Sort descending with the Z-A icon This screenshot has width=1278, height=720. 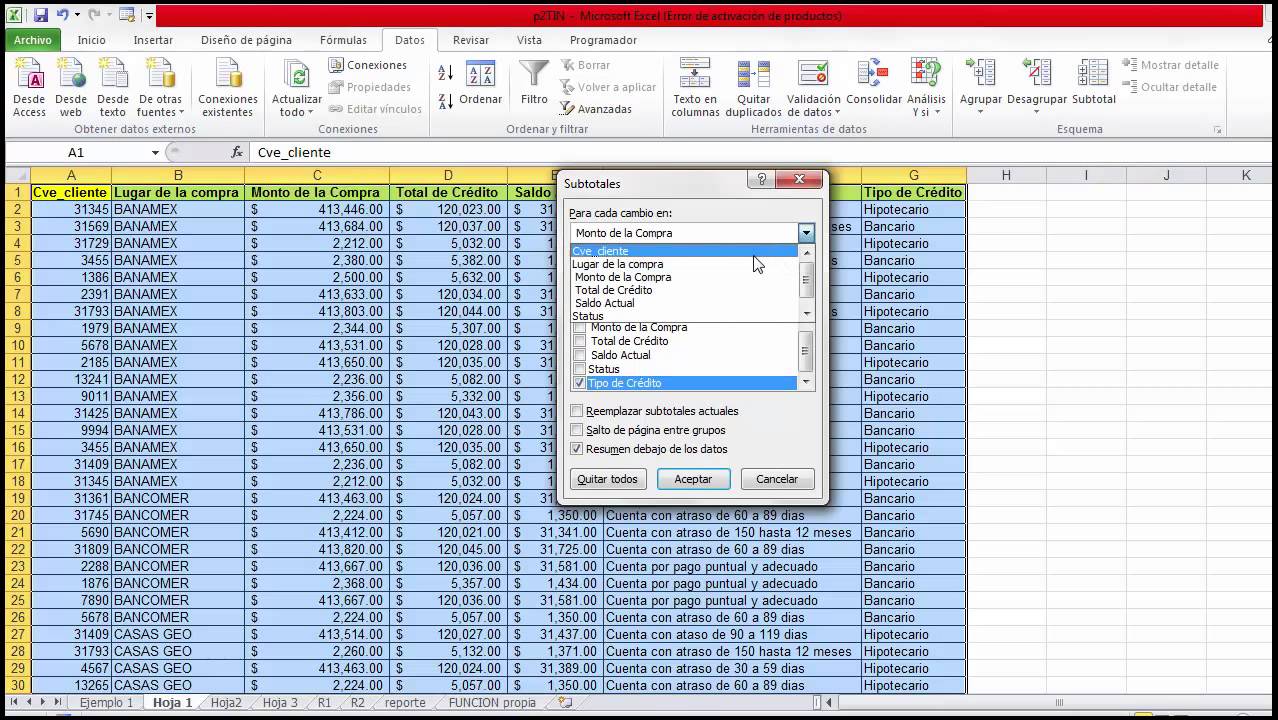pos(446,100)
